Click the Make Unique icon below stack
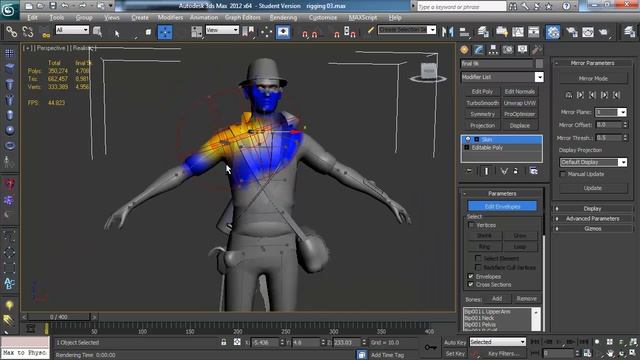Screen dimensions: 640x360 pos(504,171)
